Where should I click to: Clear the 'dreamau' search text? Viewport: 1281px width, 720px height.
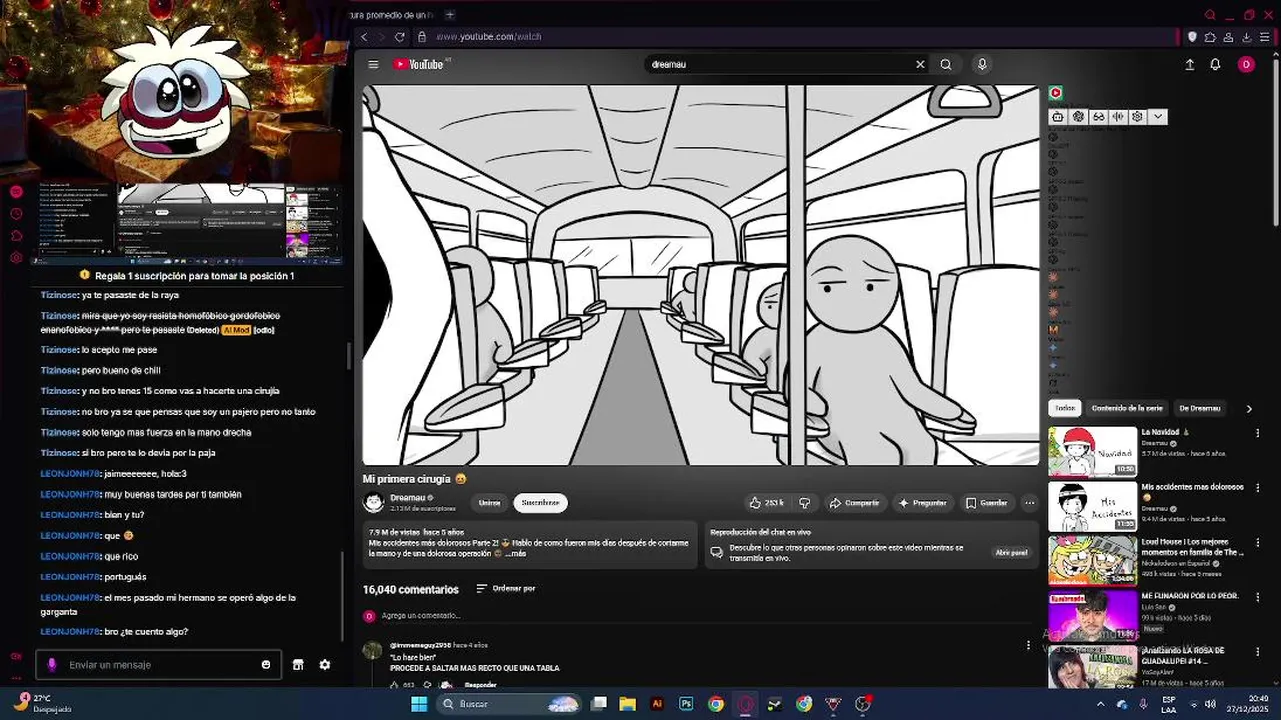coord(920,64)
